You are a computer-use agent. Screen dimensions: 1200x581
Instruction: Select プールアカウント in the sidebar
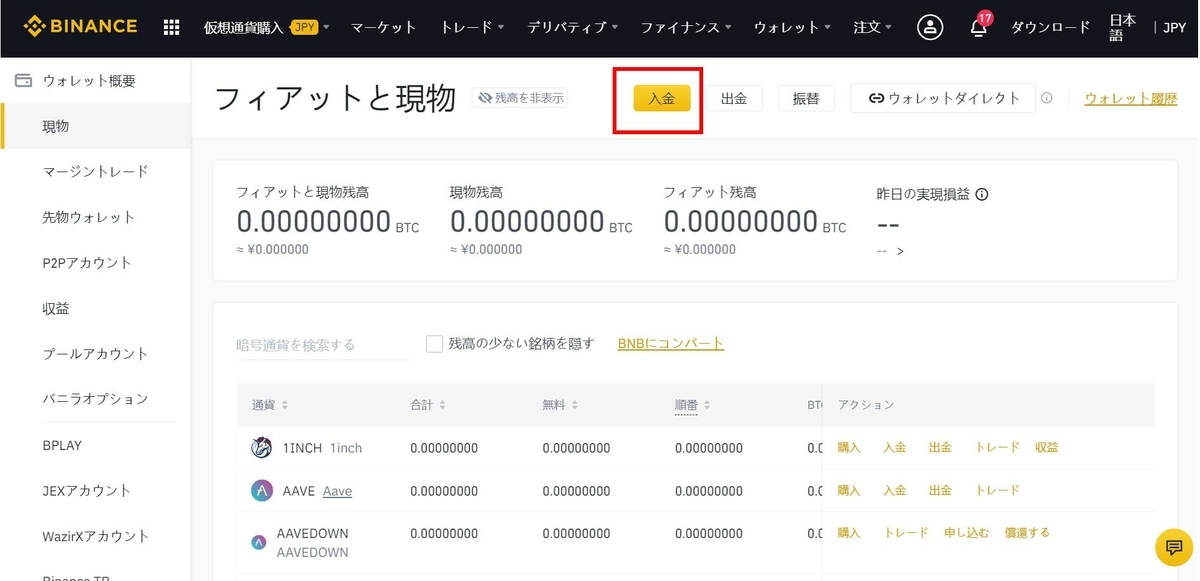95,354
